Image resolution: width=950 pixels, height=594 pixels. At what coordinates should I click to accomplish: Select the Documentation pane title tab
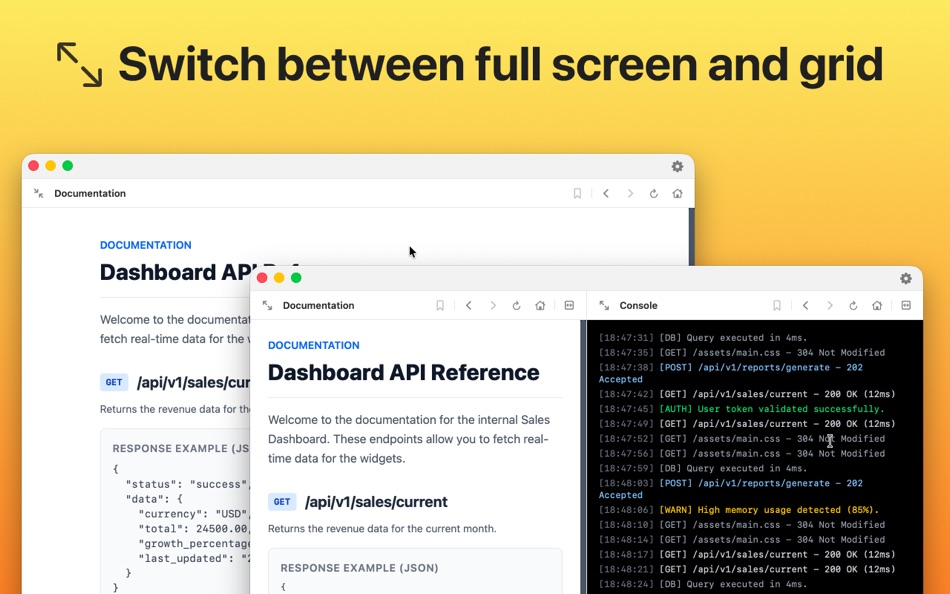(318, 305)
